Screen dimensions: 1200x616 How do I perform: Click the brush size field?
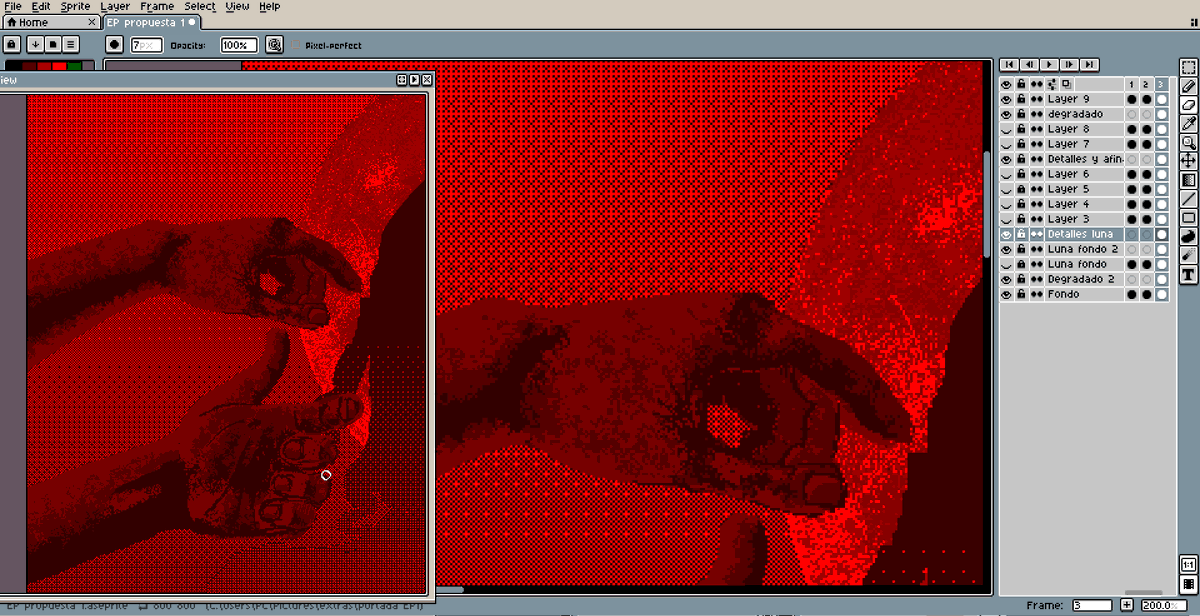[x=146, y=45]
